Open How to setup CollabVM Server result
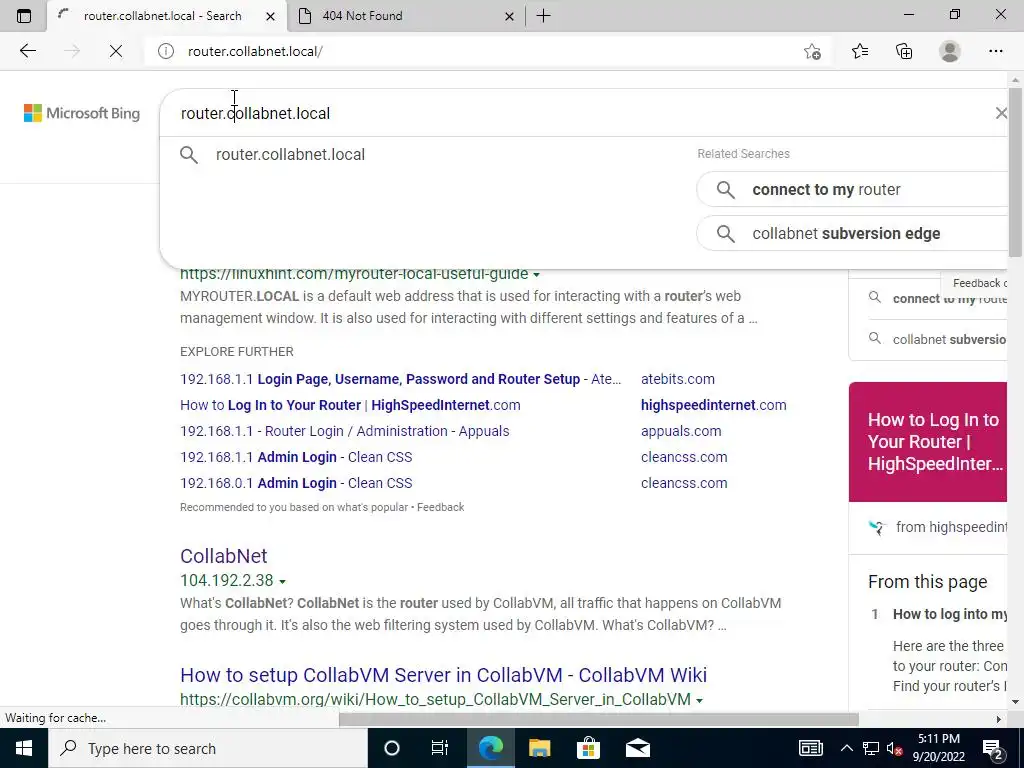 (443, 675)
